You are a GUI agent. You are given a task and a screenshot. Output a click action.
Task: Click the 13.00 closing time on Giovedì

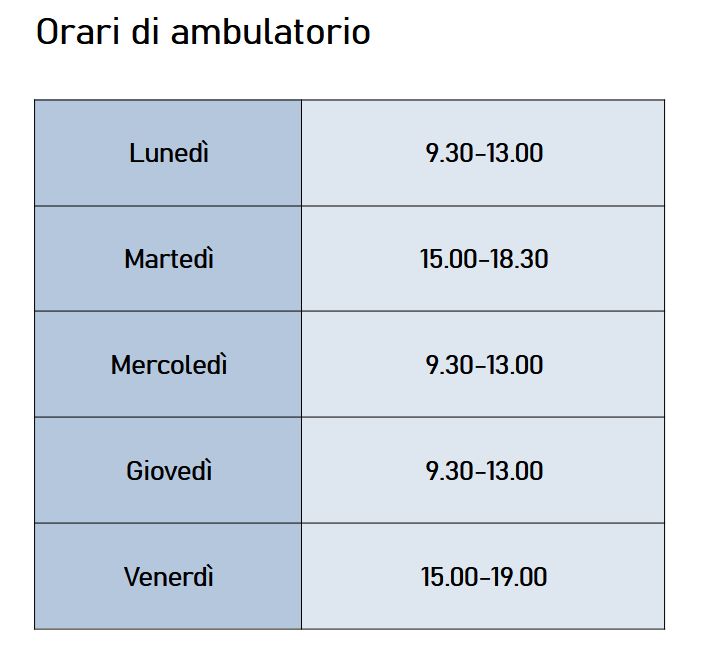[x=514, y=471]
